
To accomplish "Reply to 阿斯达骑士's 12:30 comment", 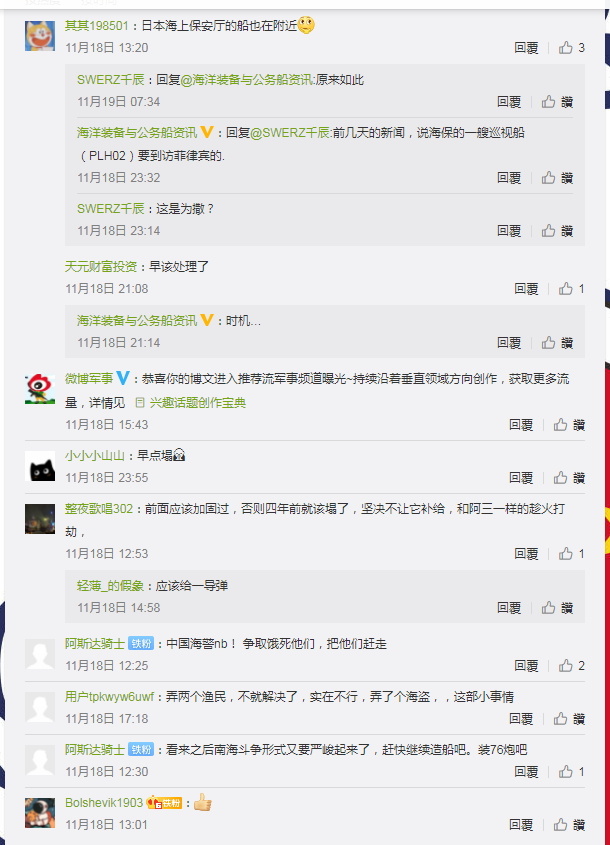I will coord(526,772).
